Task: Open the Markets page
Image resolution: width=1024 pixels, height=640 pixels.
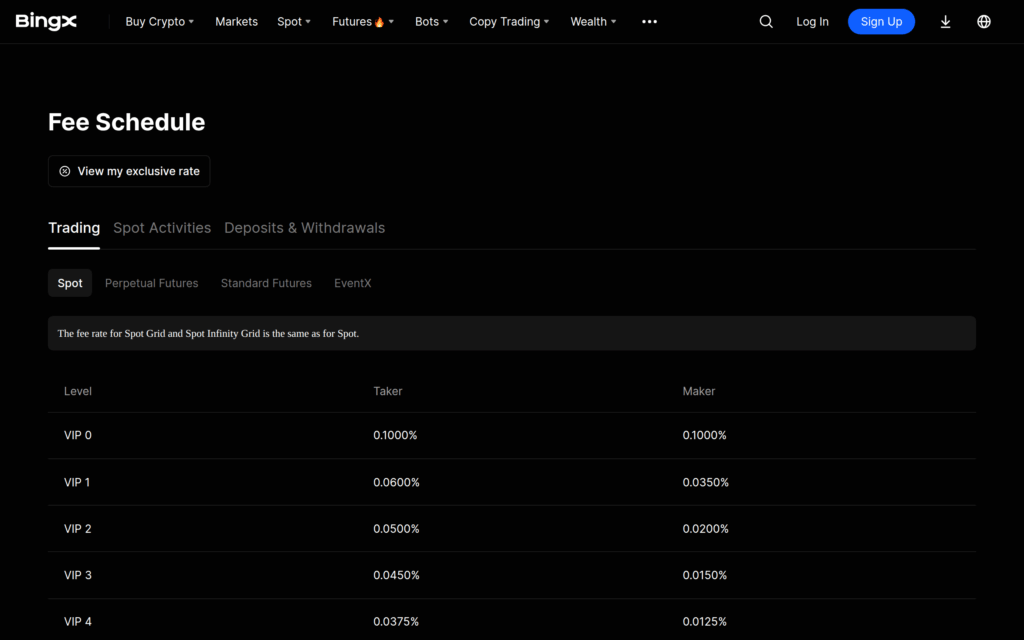Action: tap(236, 22)
